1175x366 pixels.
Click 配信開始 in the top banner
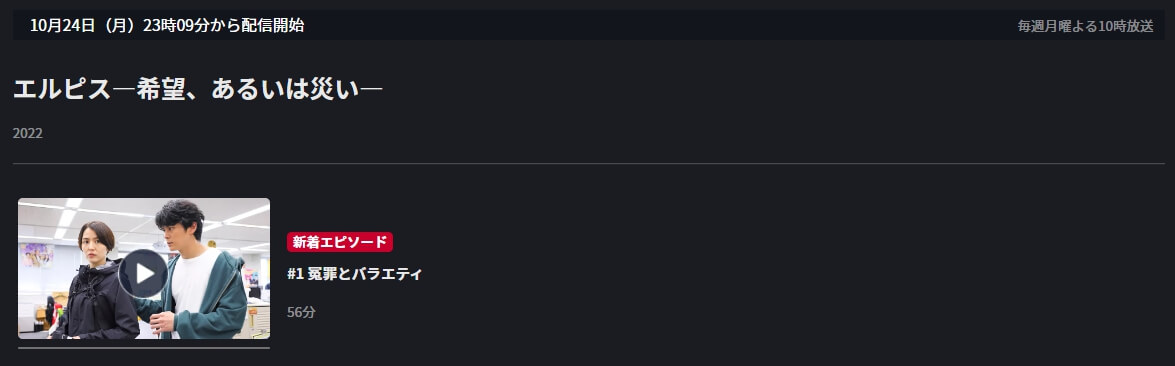[273, 25]
